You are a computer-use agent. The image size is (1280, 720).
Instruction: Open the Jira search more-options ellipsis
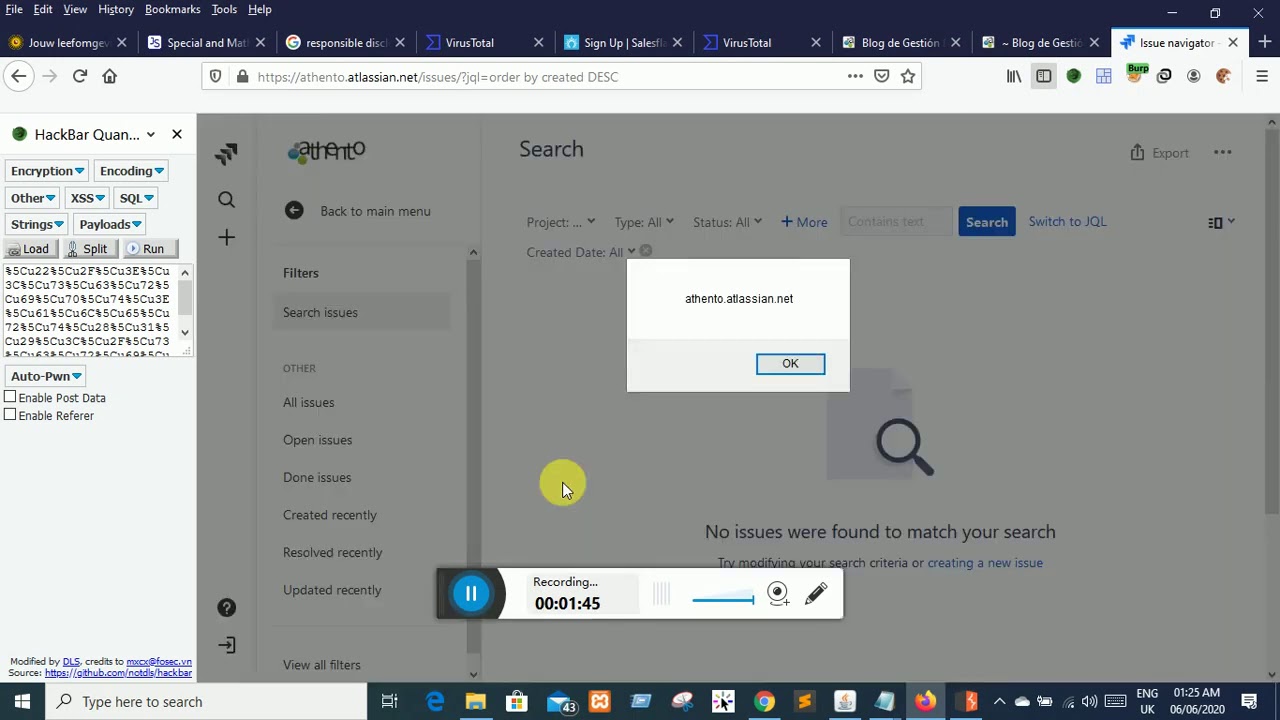[1222, 153]
